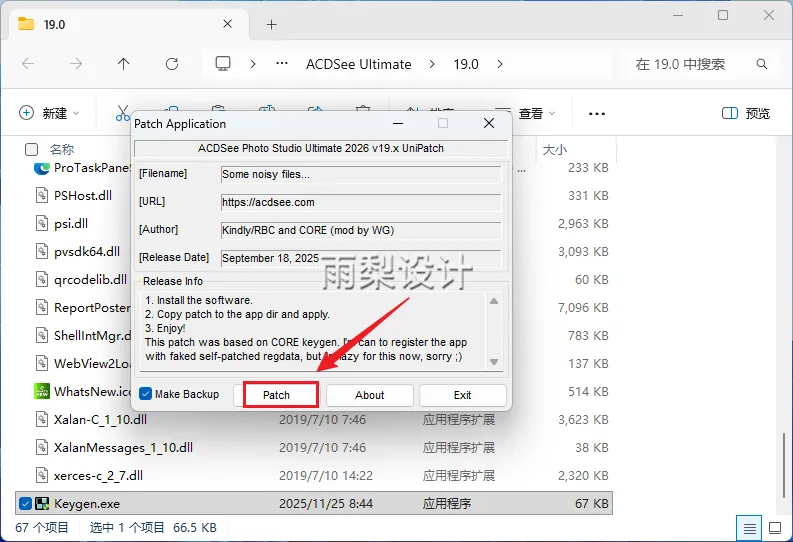Click the This PC monitor icon in address bar
Image resolution: width=793 pixels, height=542 pixels.
pyautogui.click(x=223, y=64)
